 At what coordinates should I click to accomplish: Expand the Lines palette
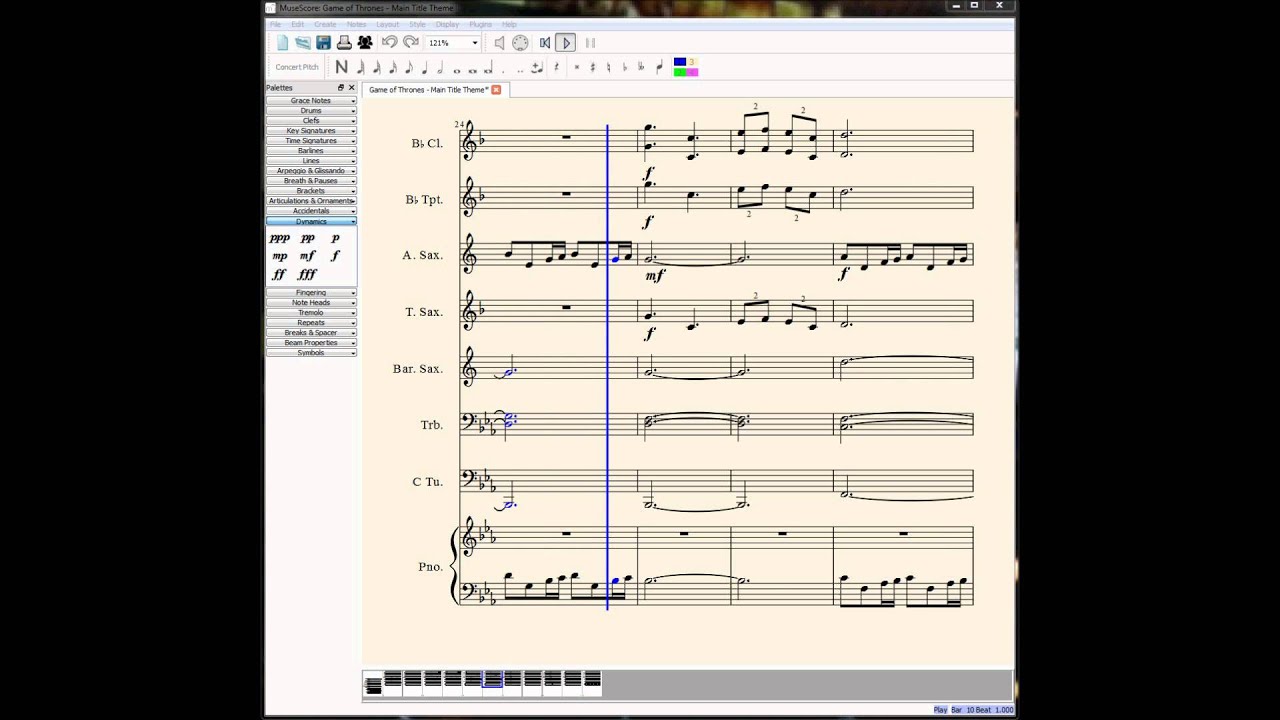point(311,161)
